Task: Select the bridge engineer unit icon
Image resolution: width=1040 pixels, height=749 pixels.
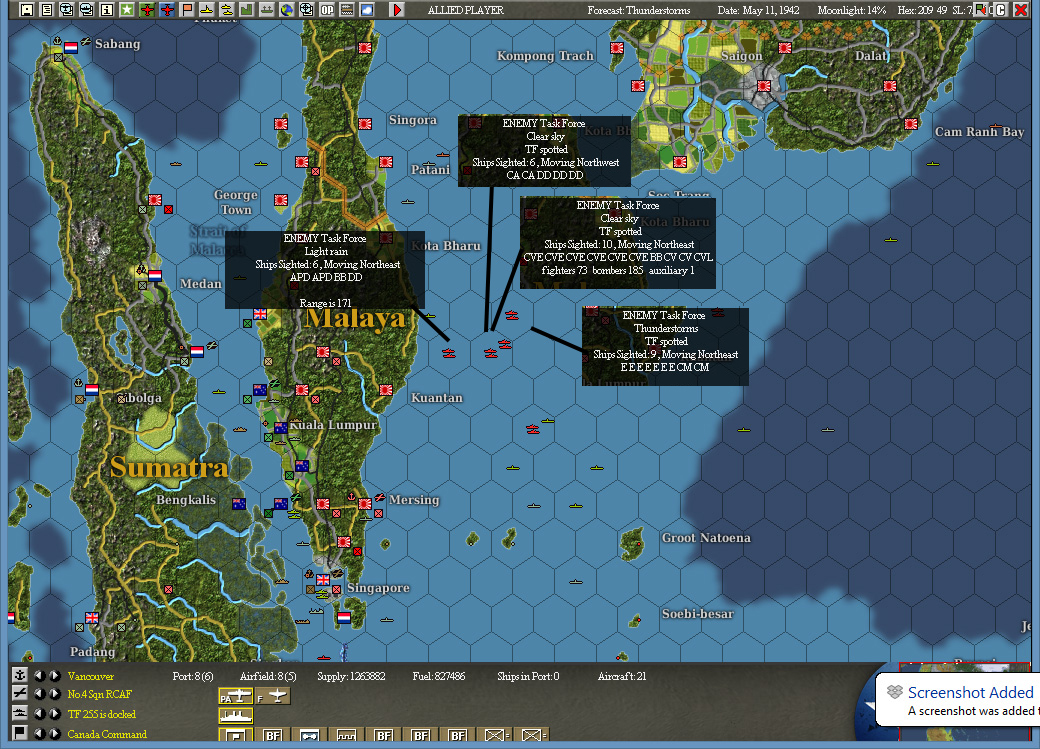Action: (308, 735)
